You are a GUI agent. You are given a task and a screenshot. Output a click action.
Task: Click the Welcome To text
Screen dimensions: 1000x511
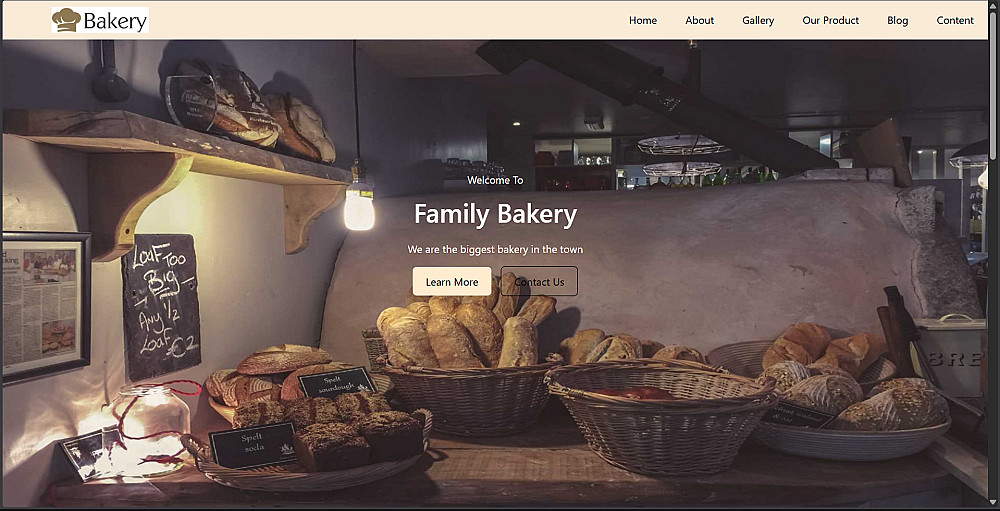(x=496, y=181)
